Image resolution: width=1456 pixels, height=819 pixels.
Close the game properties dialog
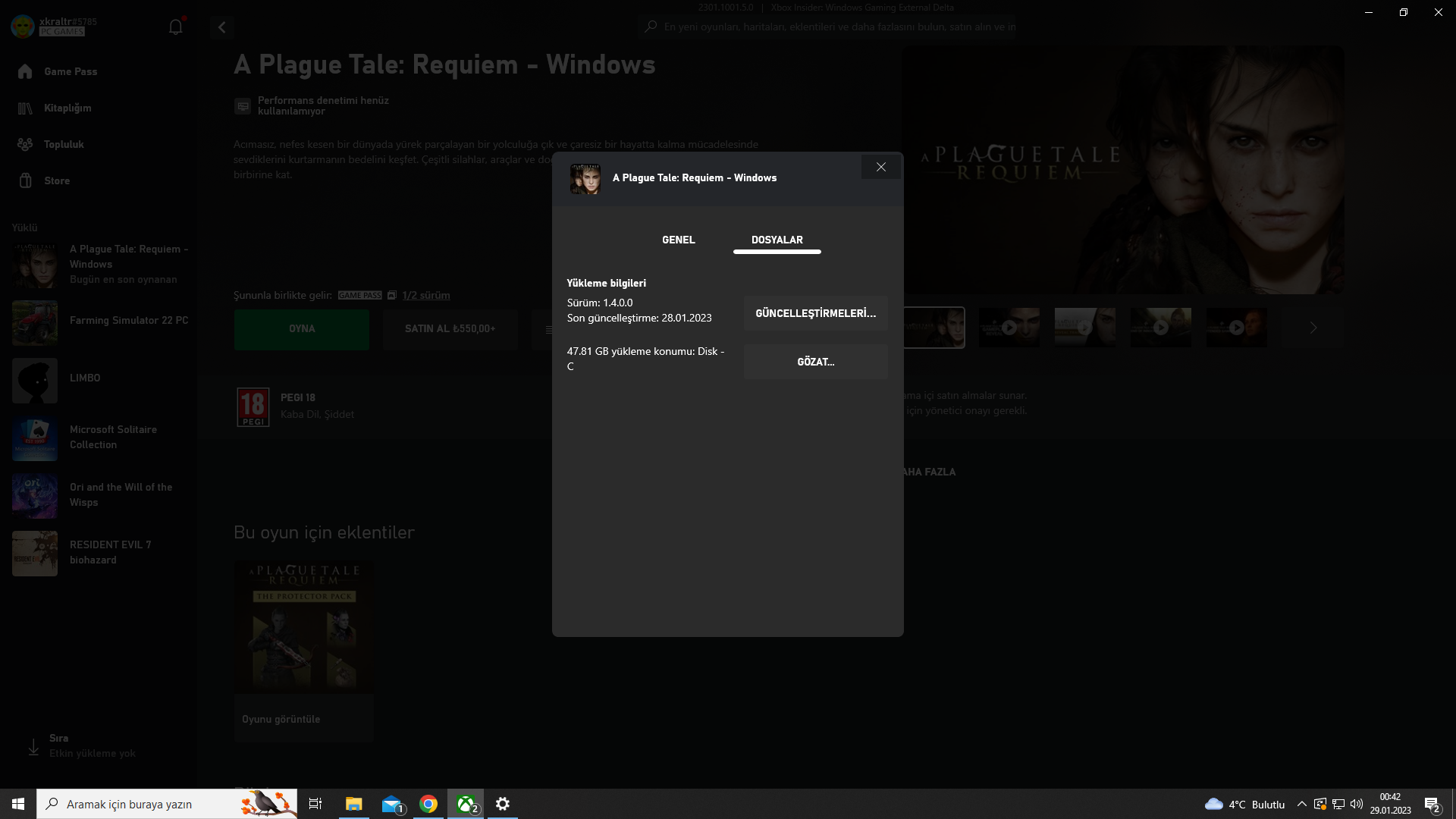880,167
